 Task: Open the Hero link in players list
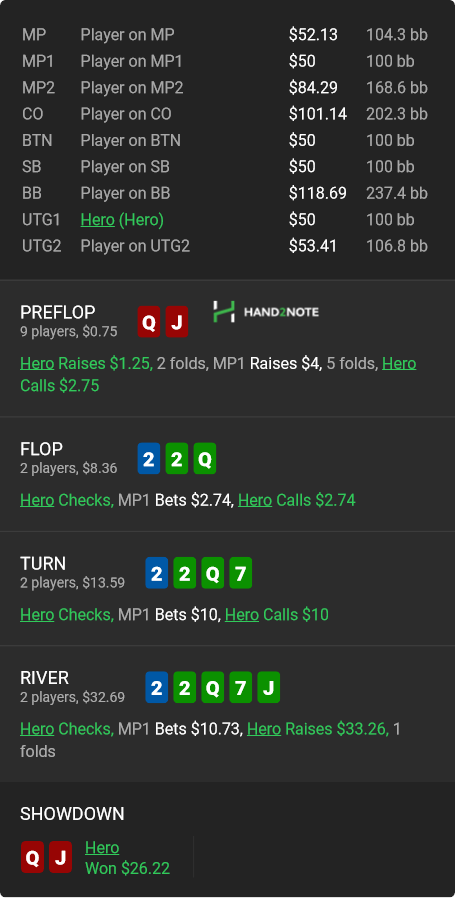(x=97, y=219)
